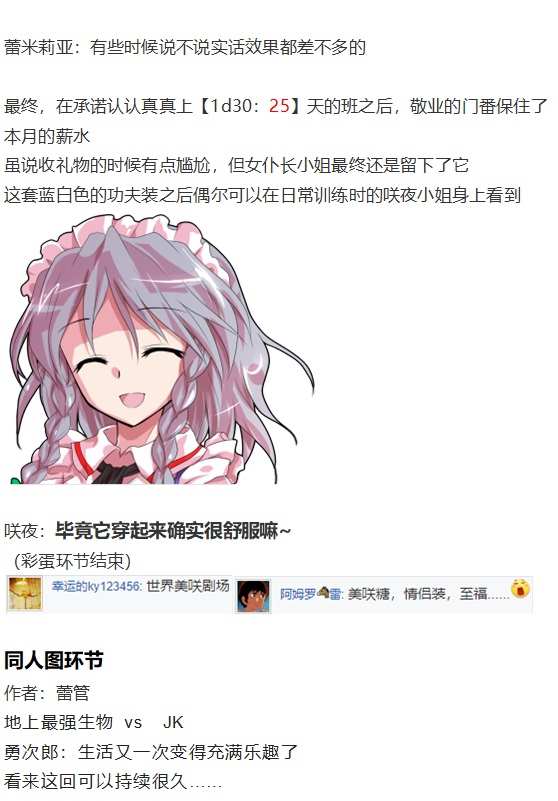This screenshot has height=801, width=558.
Task: Click the line starting with 勇次郎
Action: click(151, 752)
